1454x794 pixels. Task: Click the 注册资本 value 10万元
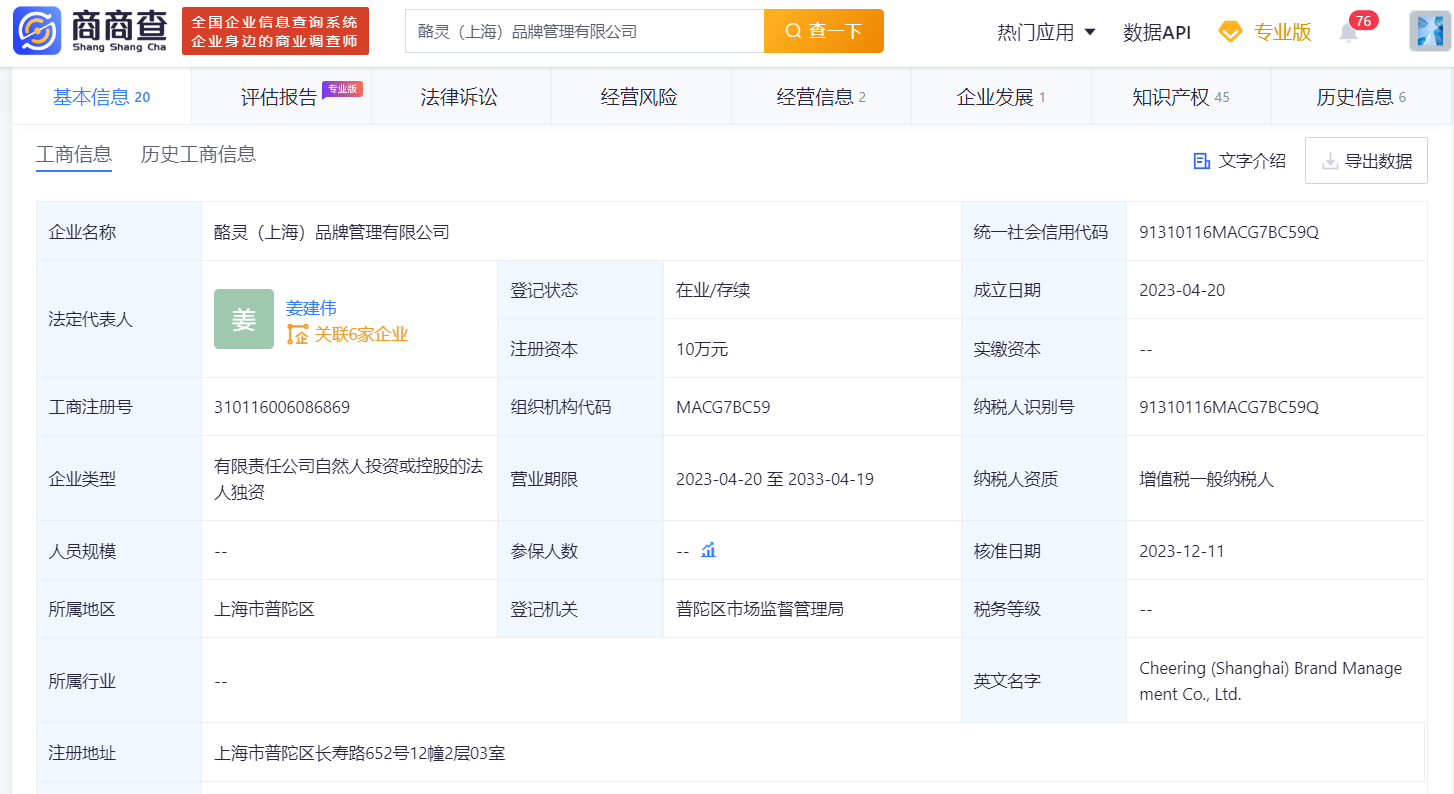(702, 349)
